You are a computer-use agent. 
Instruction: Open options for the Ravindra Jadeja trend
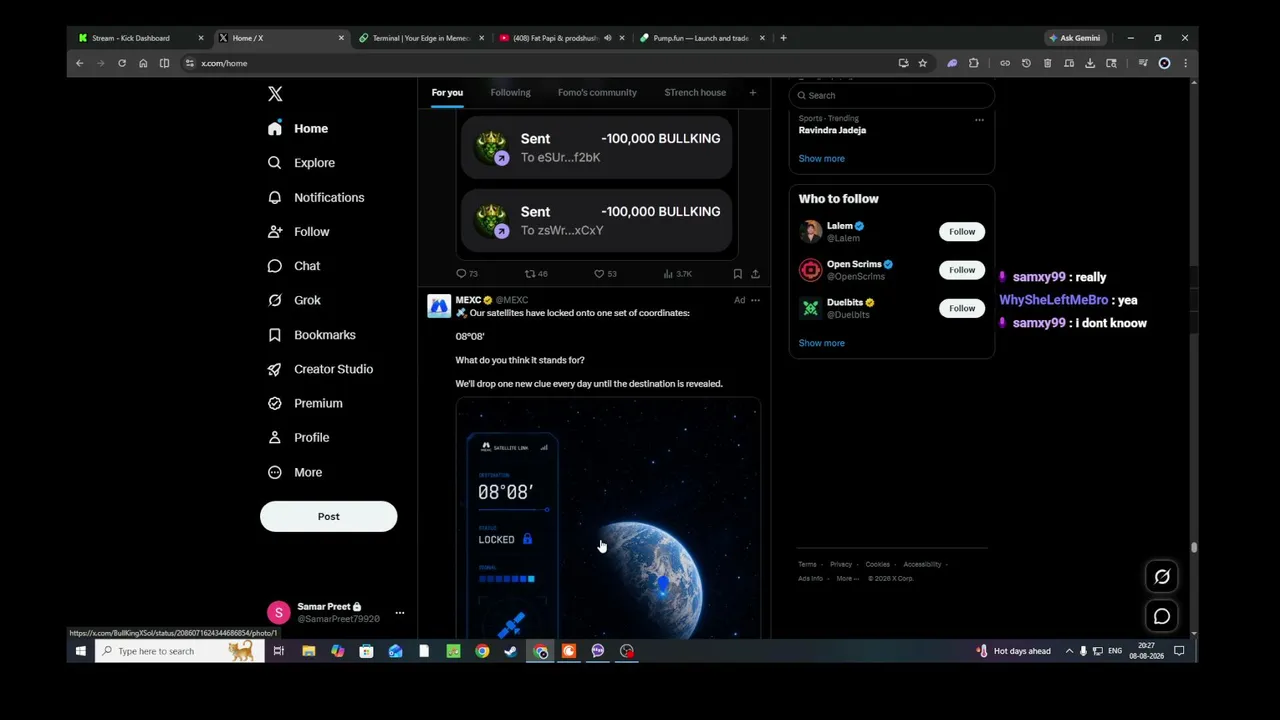coord(979,120)
